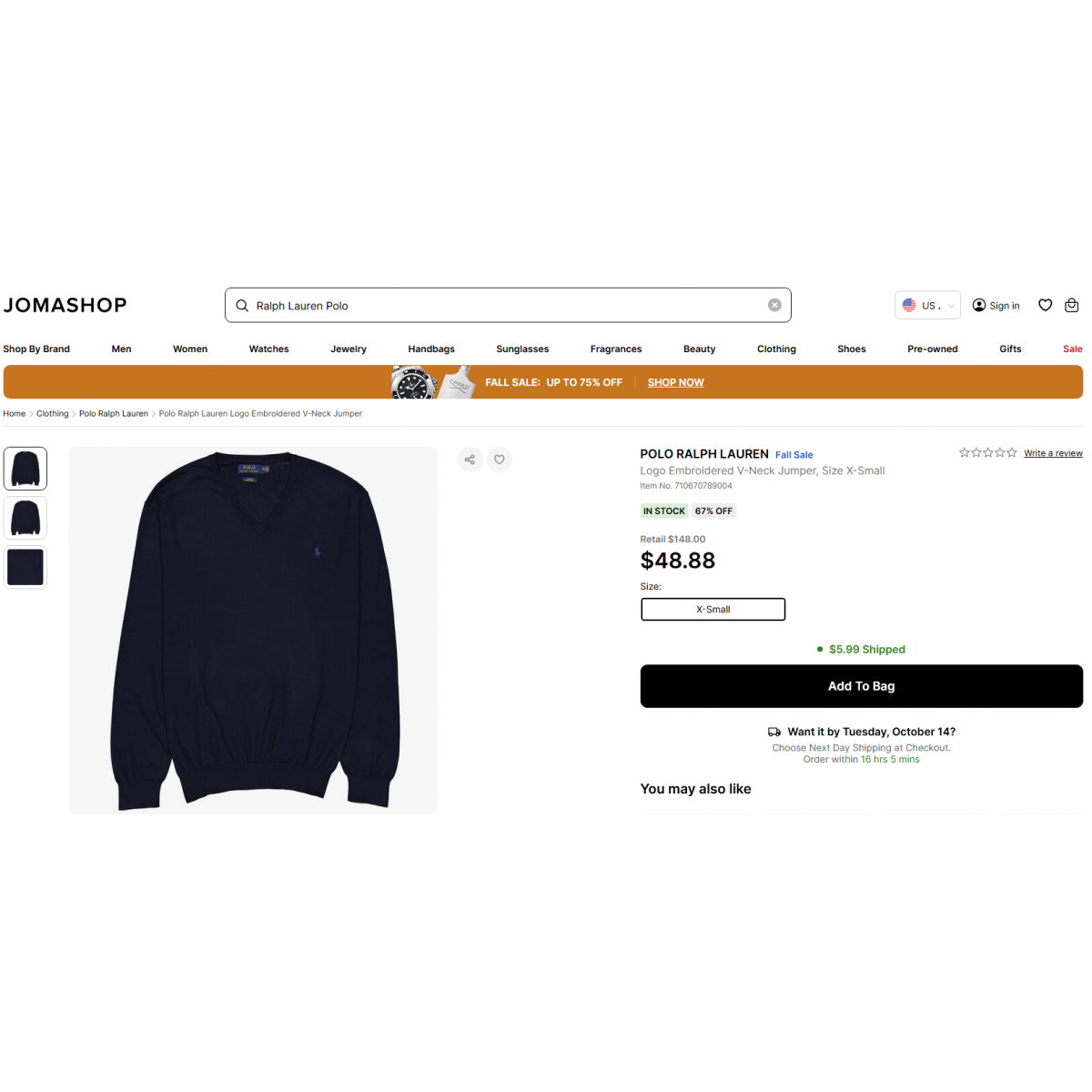
Task: Click SHOP NOW in the fall sale banner
Action: click(x=675, y=383)
